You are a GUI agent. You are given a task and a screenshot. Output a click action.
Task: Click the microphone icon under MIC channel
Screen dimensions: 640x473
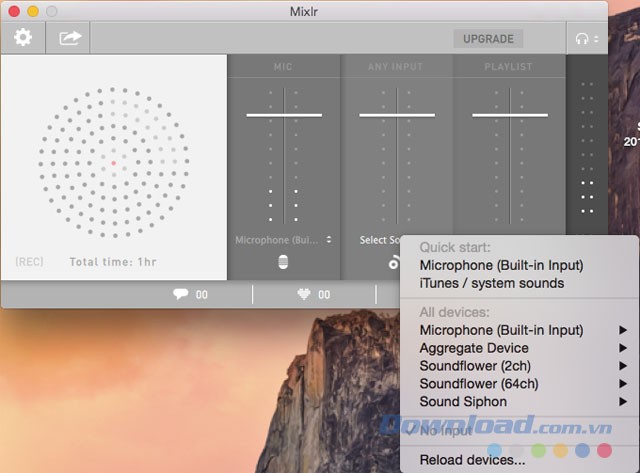[283, 263]
